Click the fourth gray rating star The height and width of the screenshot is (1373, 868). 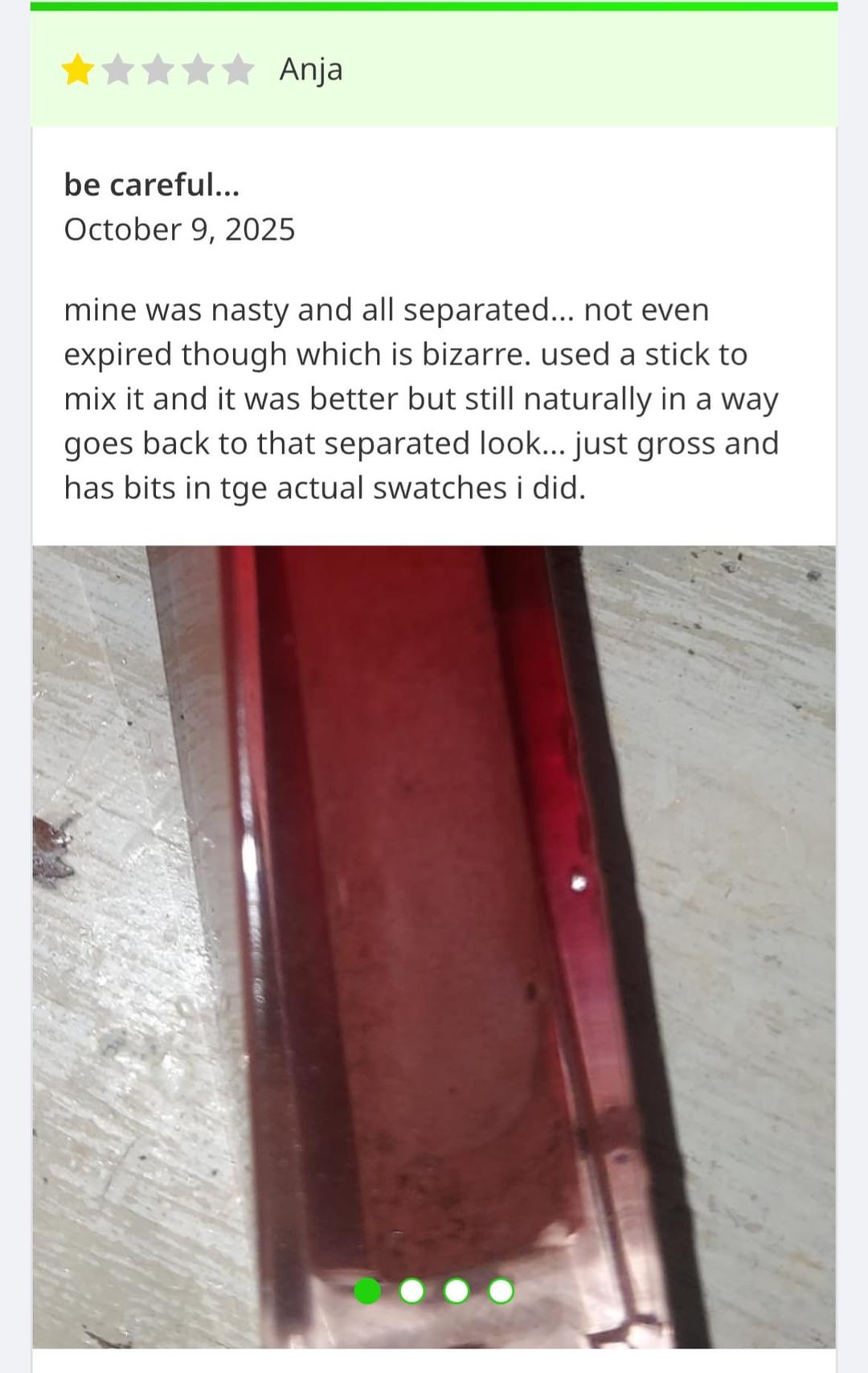pos(198,70)
